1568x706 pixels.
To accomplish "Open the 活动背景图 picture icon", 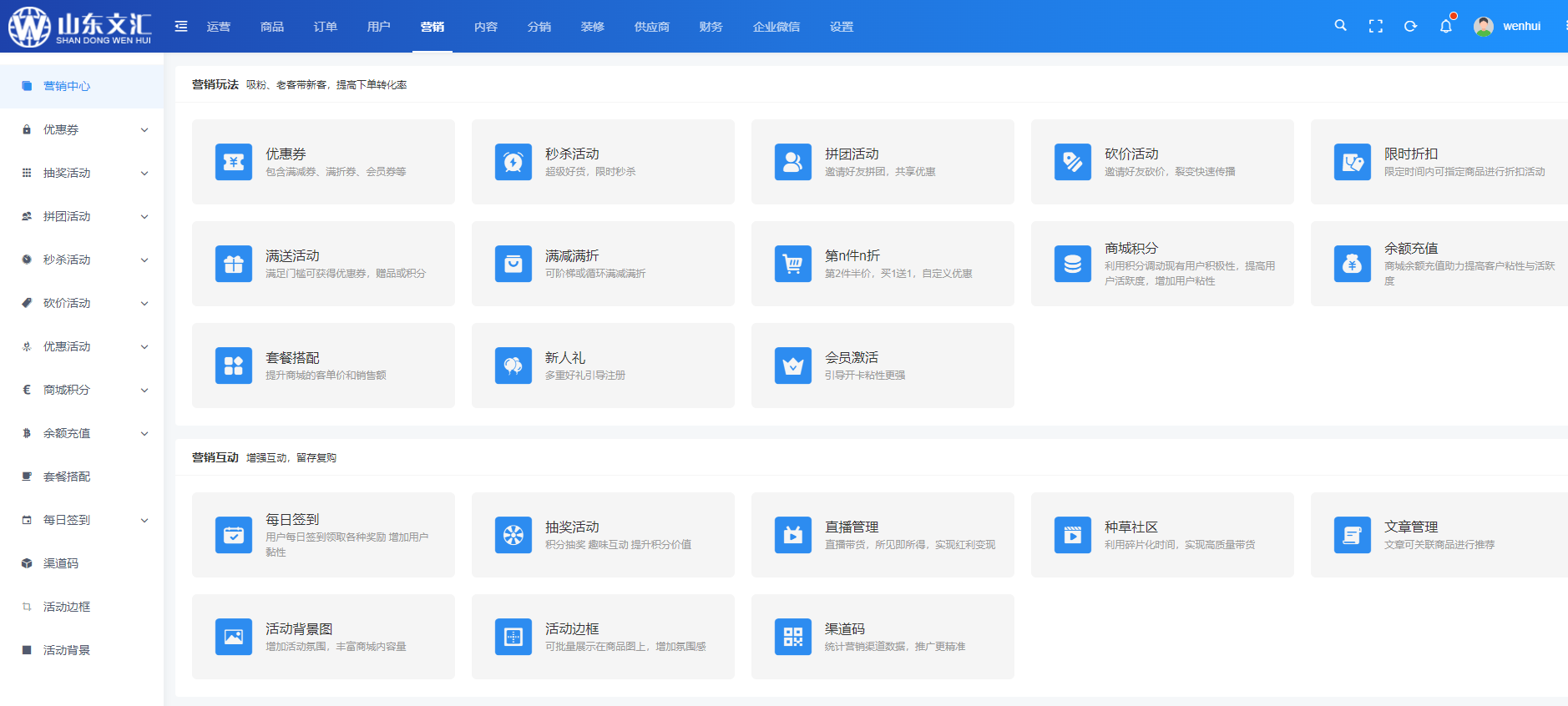I will (x=234, y=637).
